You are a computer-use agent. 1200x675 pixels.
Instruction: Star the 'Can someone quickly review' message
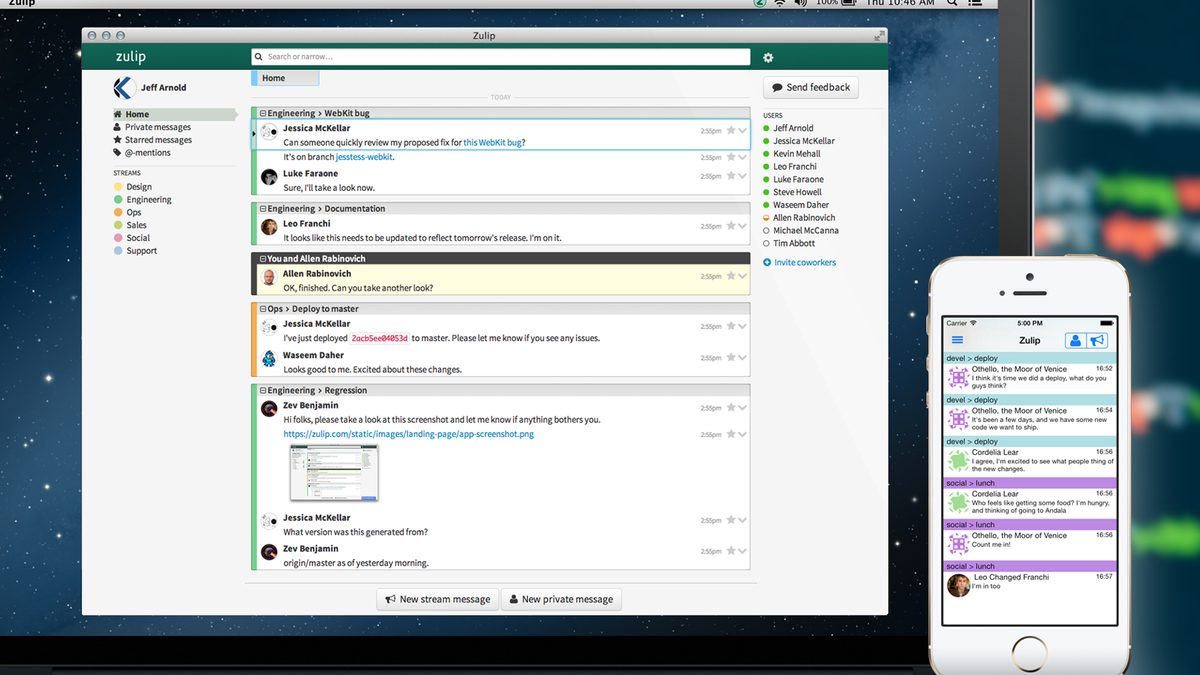click(x=731, y=131)
